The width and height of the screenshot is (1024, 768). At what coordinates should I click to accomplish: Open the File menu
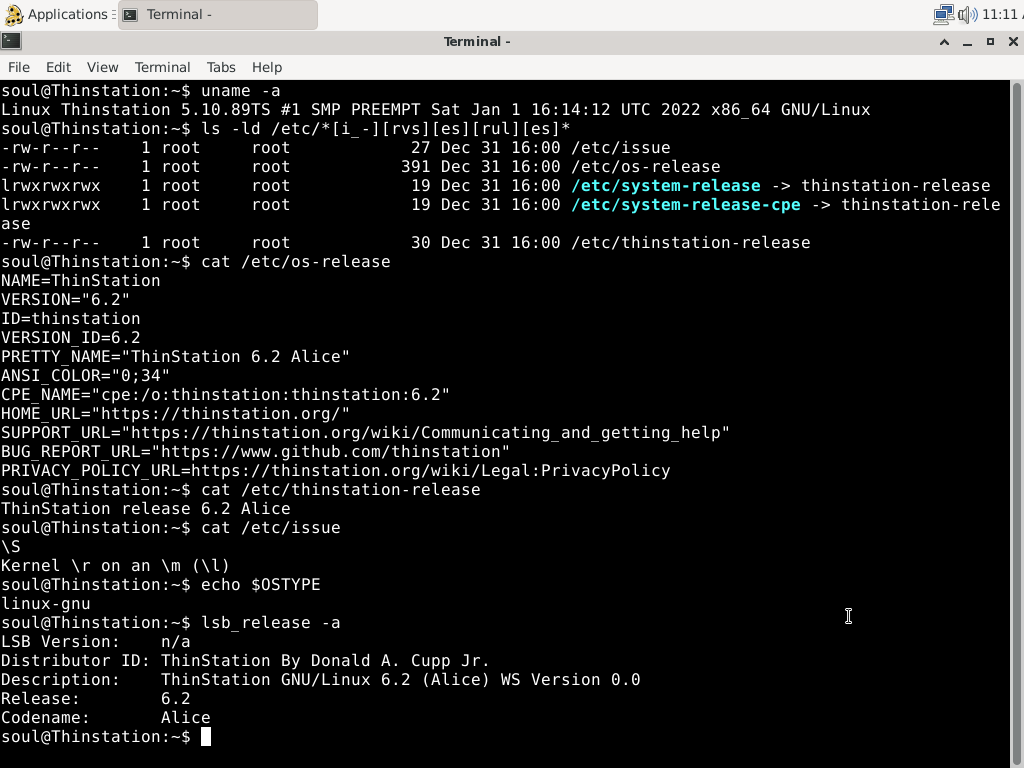(x=18, y=67)
